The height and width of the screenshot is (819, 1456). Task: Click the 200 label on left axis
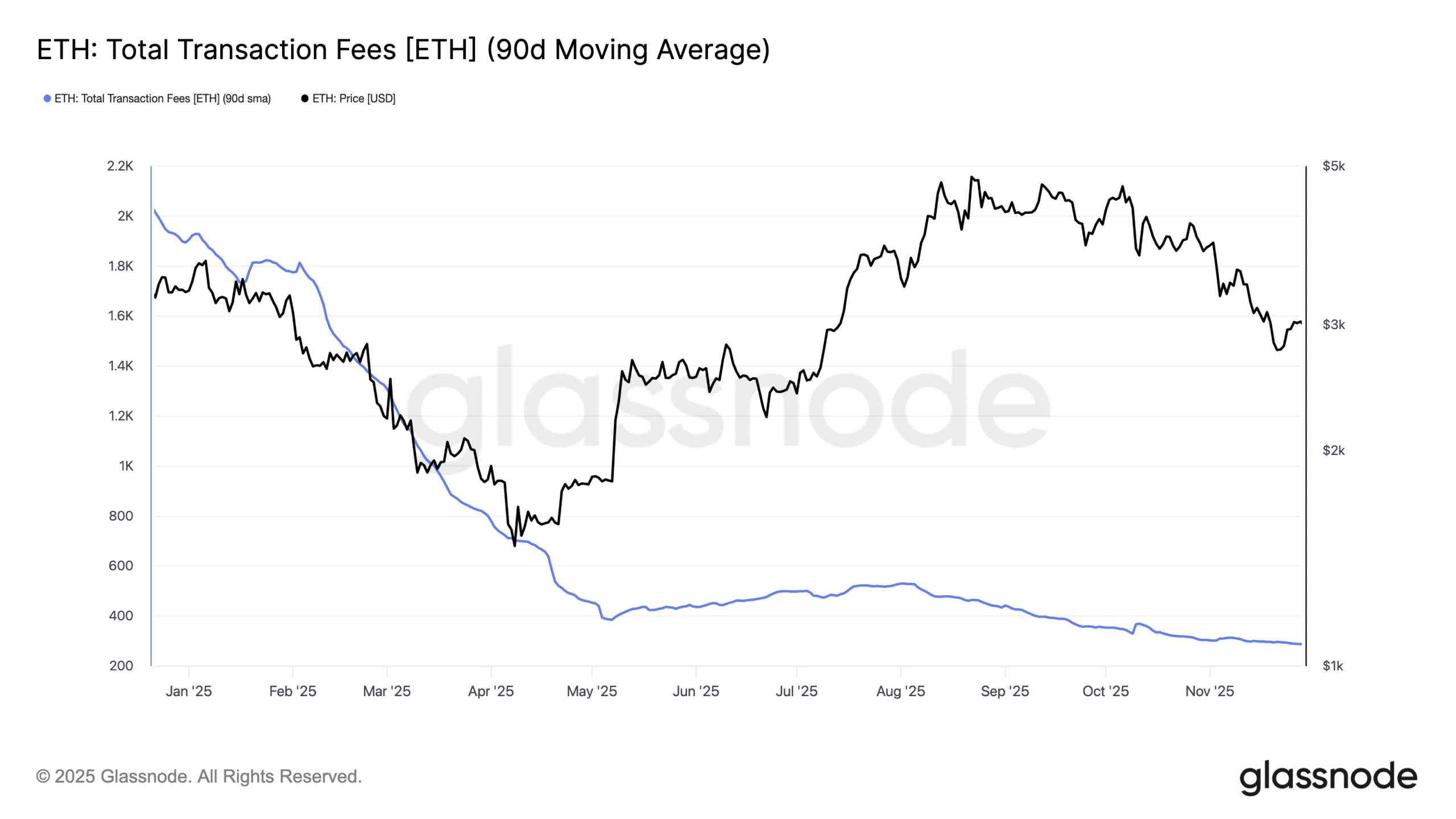(121, 665)
